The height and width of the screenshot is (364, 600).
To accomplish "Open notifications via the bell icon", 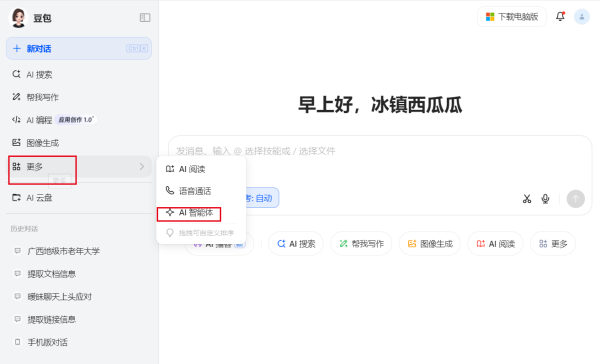I will click(x=560, y=16).
